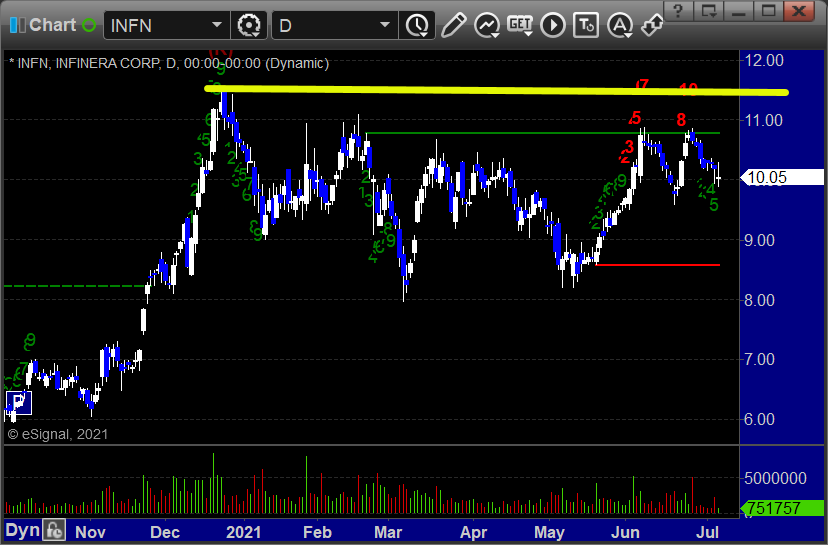Minimize the chart window

point(739,11)
